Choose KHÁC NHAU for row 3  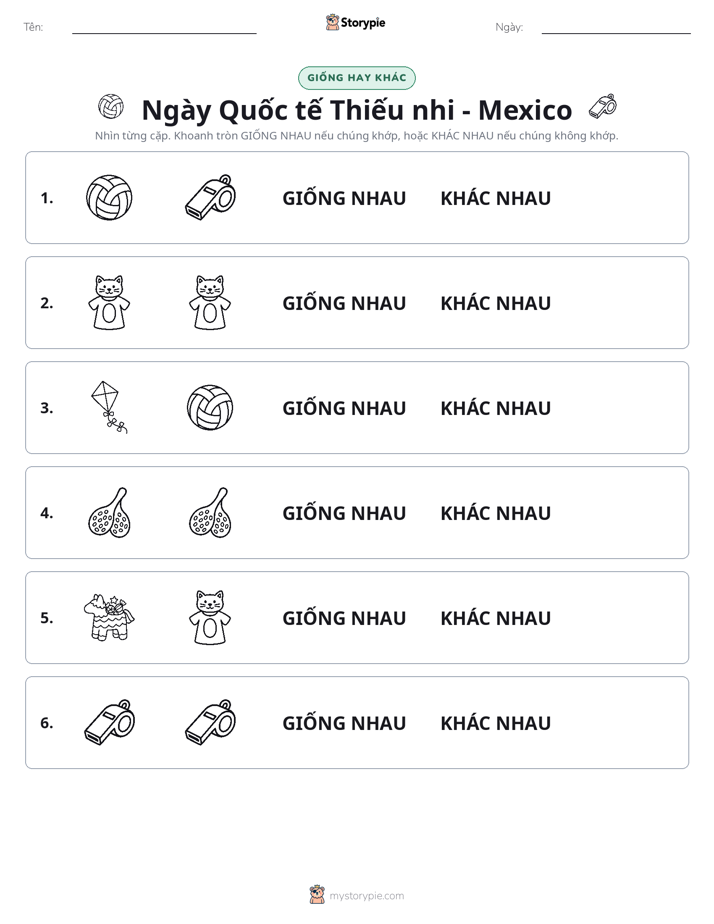click(x=495, y=408)
